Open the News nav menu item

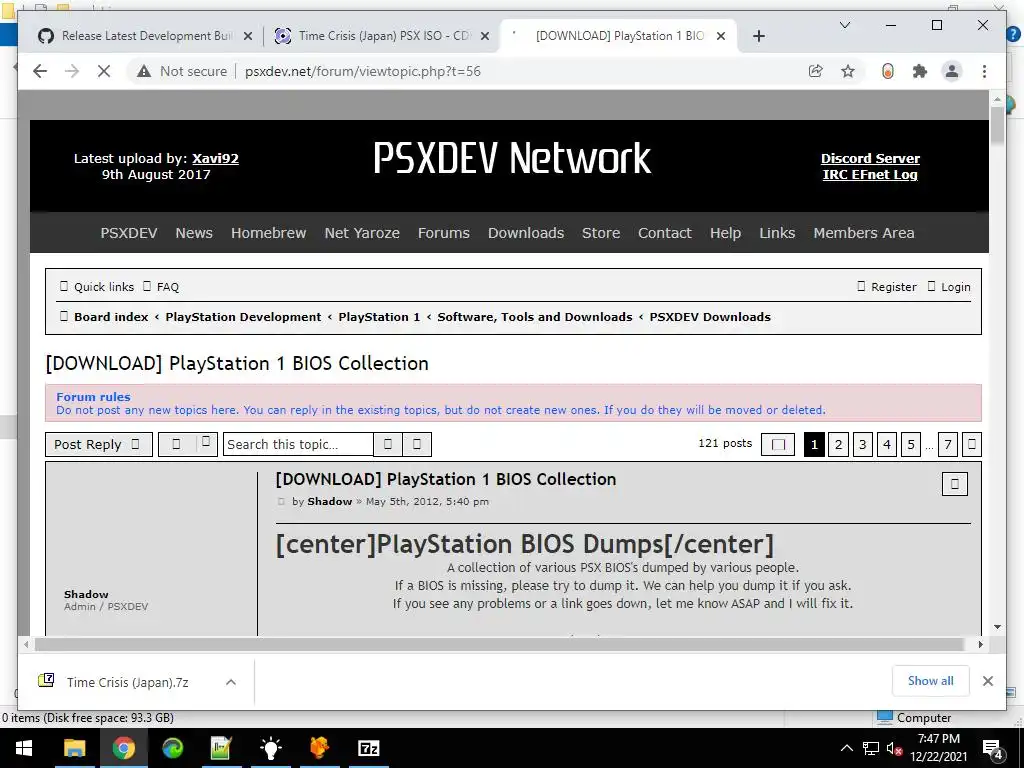tap(194, 232)
